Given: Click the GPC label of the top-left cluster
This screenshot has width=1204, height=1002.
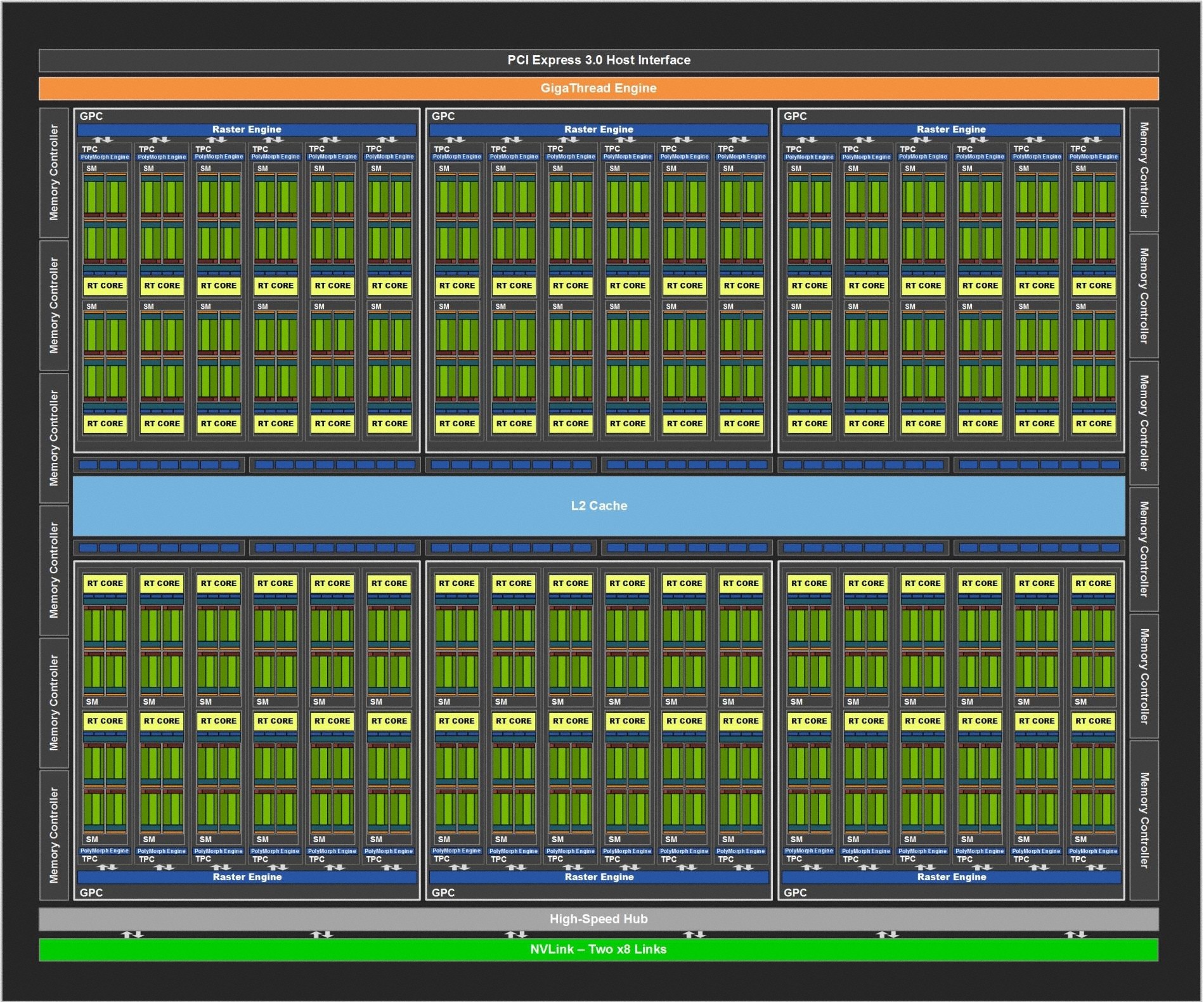Looking at the screenshot, I should pyautogui.click(x=91, y=116).
